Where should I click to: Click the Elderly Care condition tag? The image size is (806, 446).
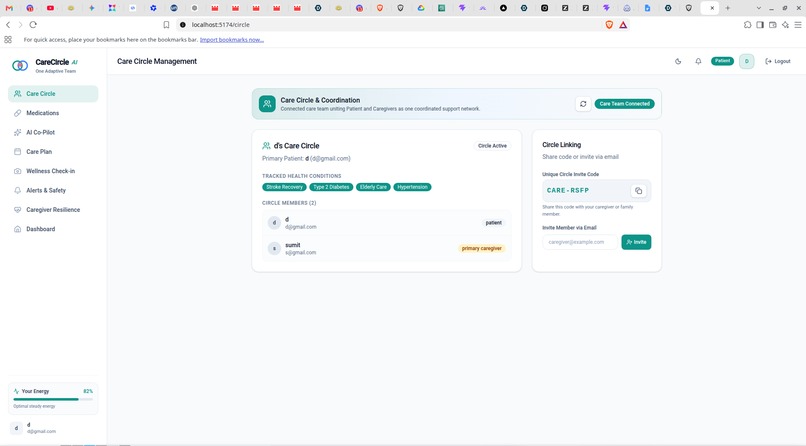click(373, 187)
